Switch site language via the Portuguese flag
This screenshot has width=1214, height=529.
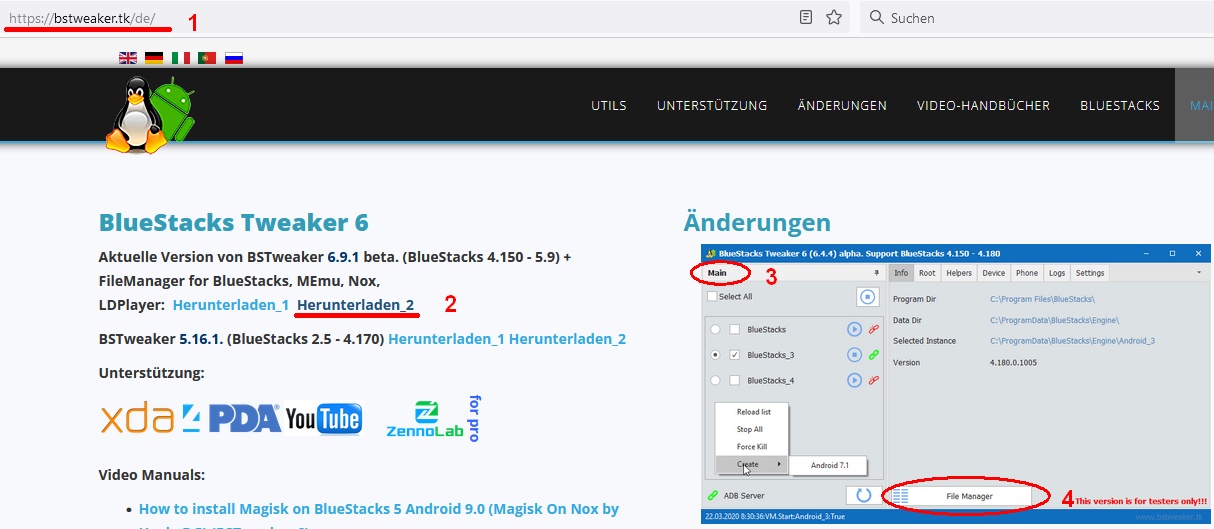[207, 58]
